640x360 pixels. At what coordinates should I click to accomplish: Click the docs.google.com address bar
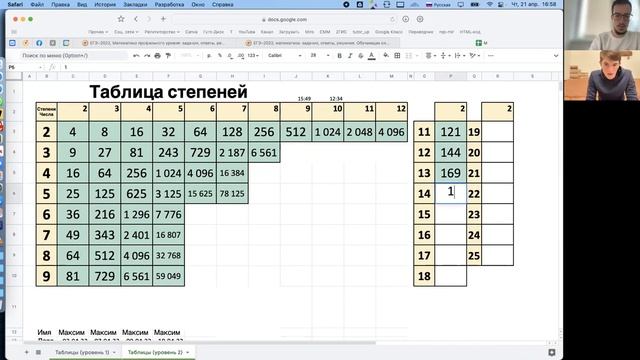pyautogui.click(x=284, y=19)
